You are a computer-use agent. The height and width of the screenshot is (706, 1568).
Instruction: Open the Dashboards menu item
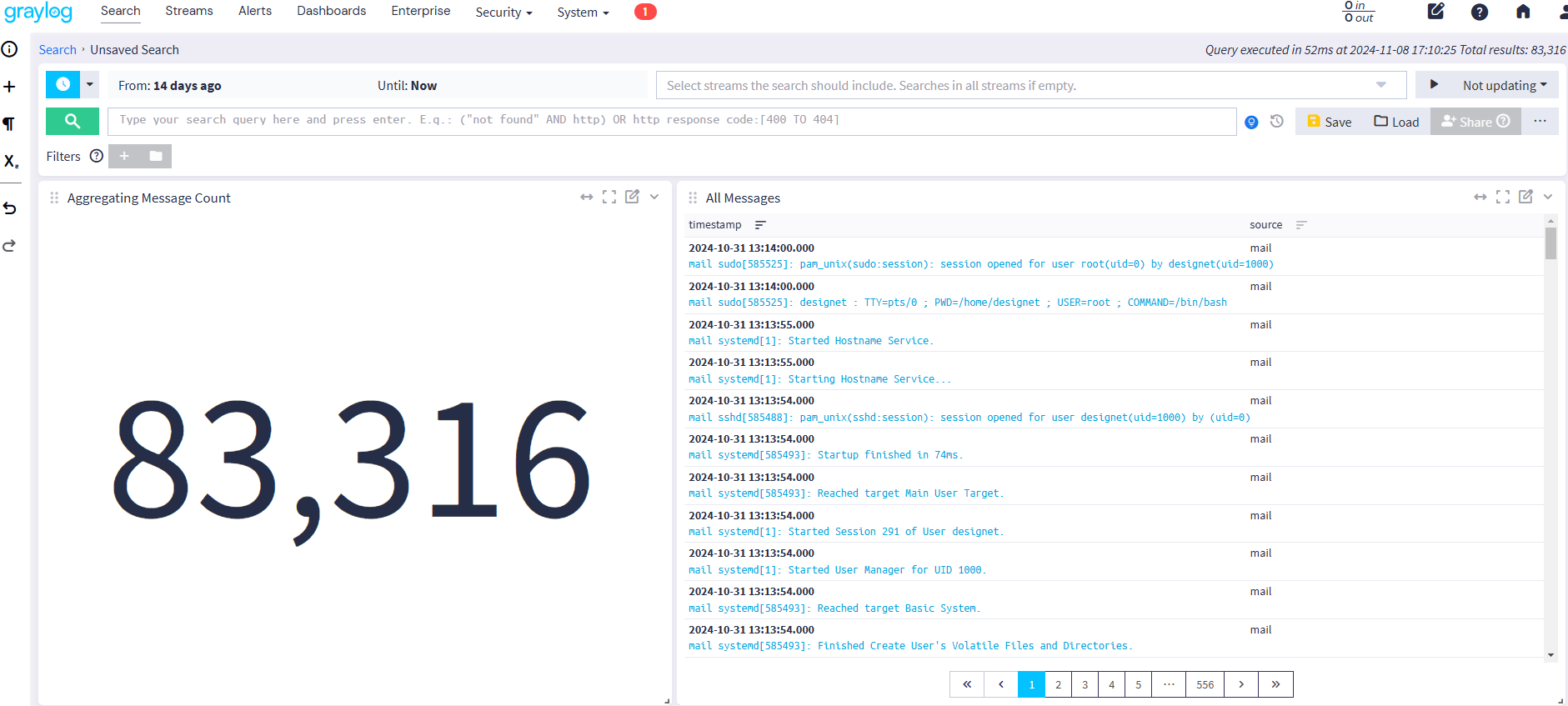tap(331, 11)
